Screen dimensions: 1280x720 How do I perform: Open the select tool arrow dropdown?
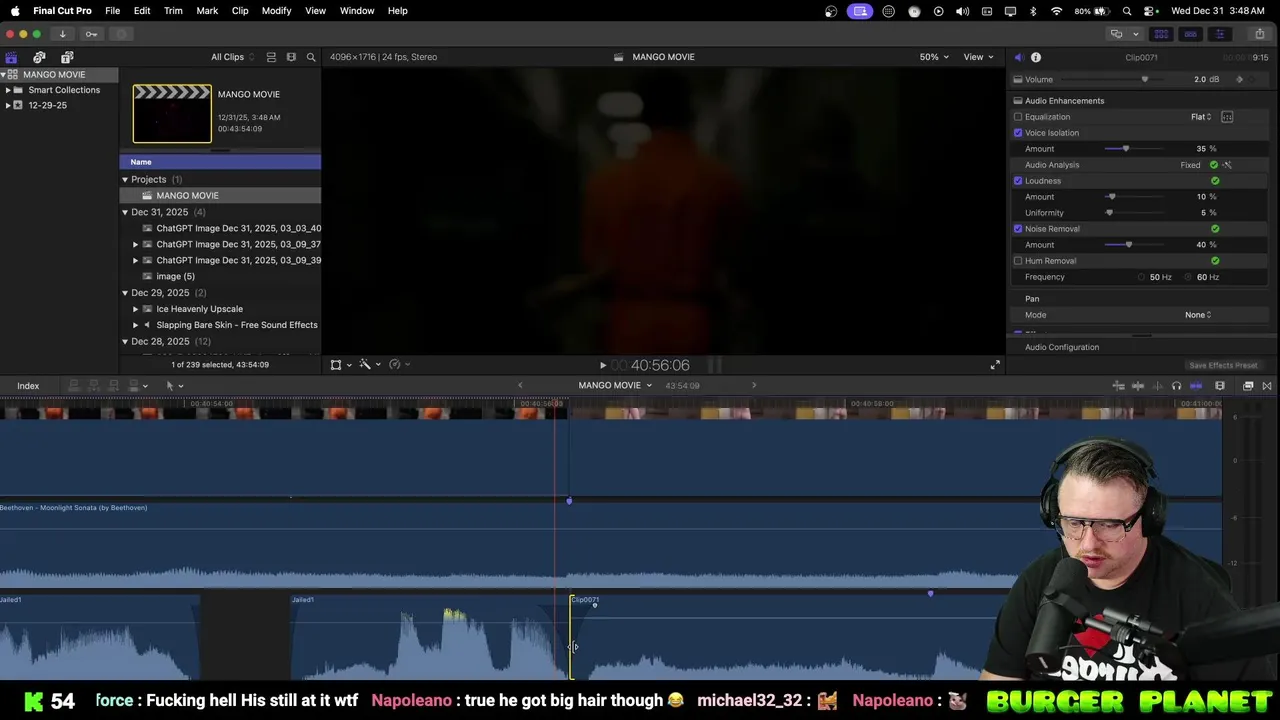tap(174, 386)
